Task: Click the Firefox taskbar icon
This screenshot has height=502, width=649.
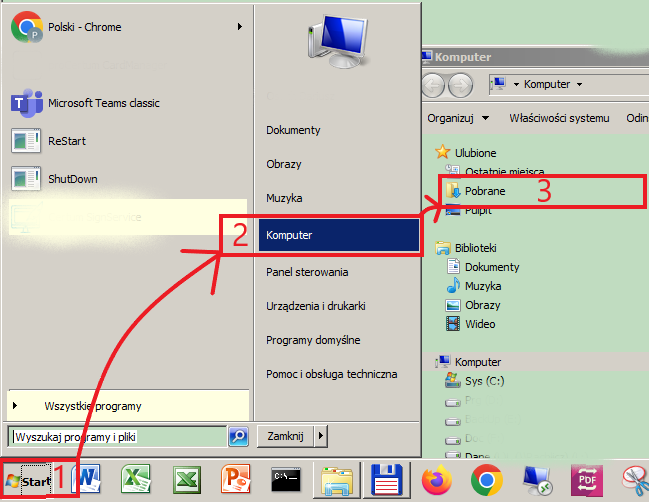Action: [x=437, y=480]
